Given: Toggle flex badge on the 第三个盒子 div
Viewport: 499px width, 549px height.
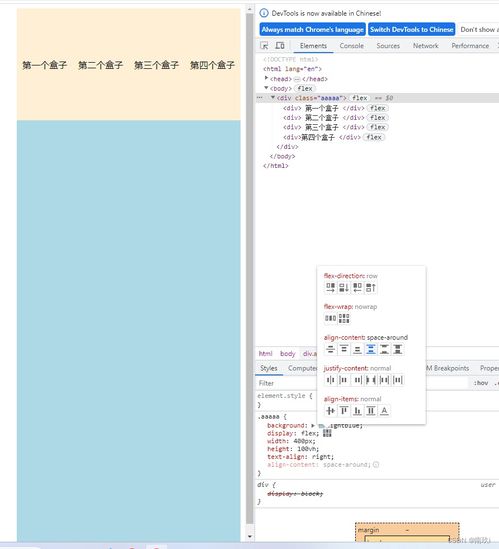Looking at the screenshot, I should (x=378, y=127).
